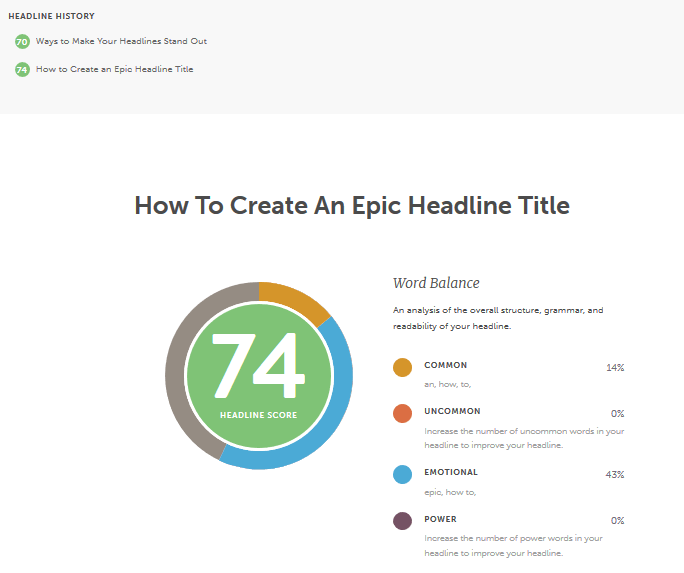The image size is (684, 573).
Task: Click the green 74 score badge in history
Action: pyautogui.click(x=22, y=70)
